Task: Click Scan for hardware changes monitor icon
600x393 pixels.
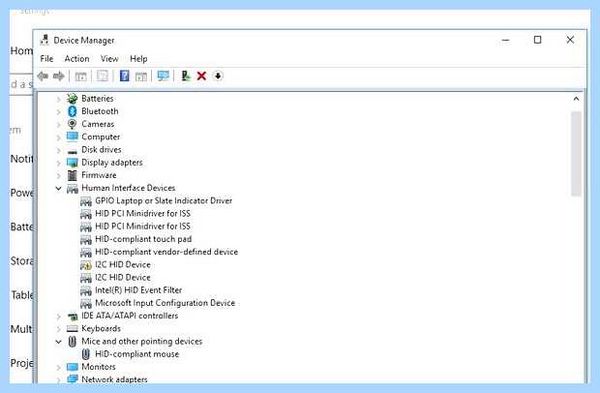Action: coord(163,76)
